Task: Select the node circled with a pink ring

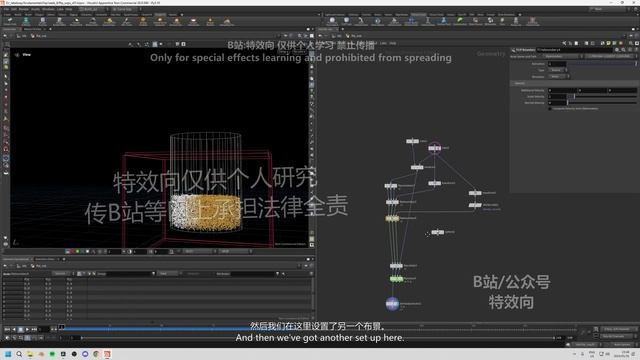Action: pos(434,148)
